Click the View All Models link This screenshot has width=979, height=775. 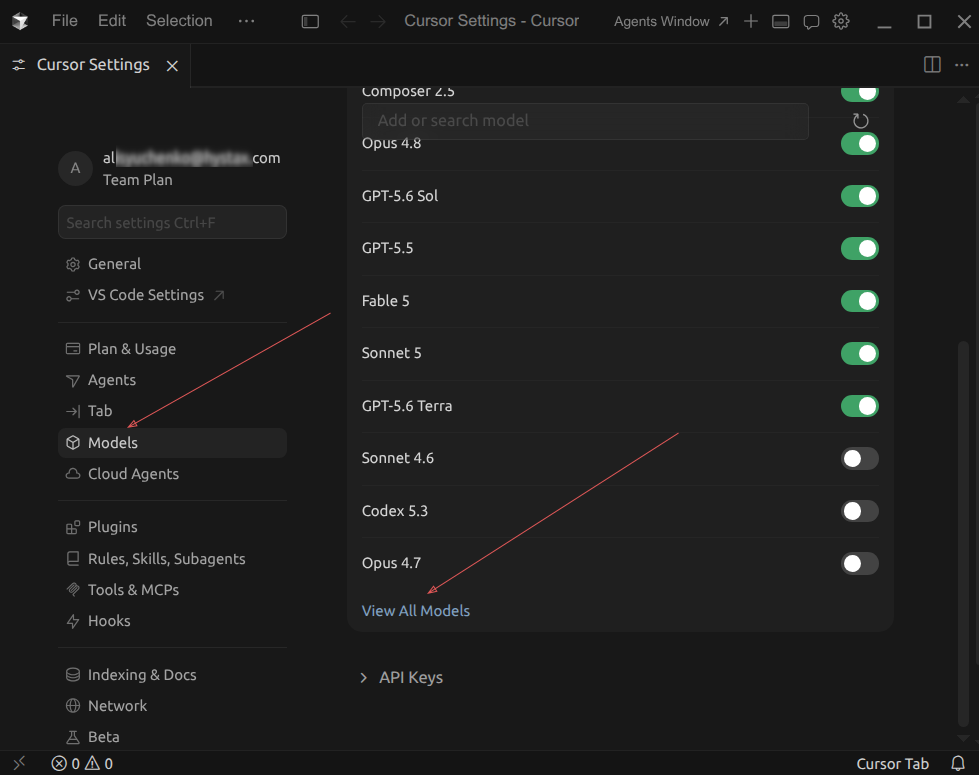416,611
